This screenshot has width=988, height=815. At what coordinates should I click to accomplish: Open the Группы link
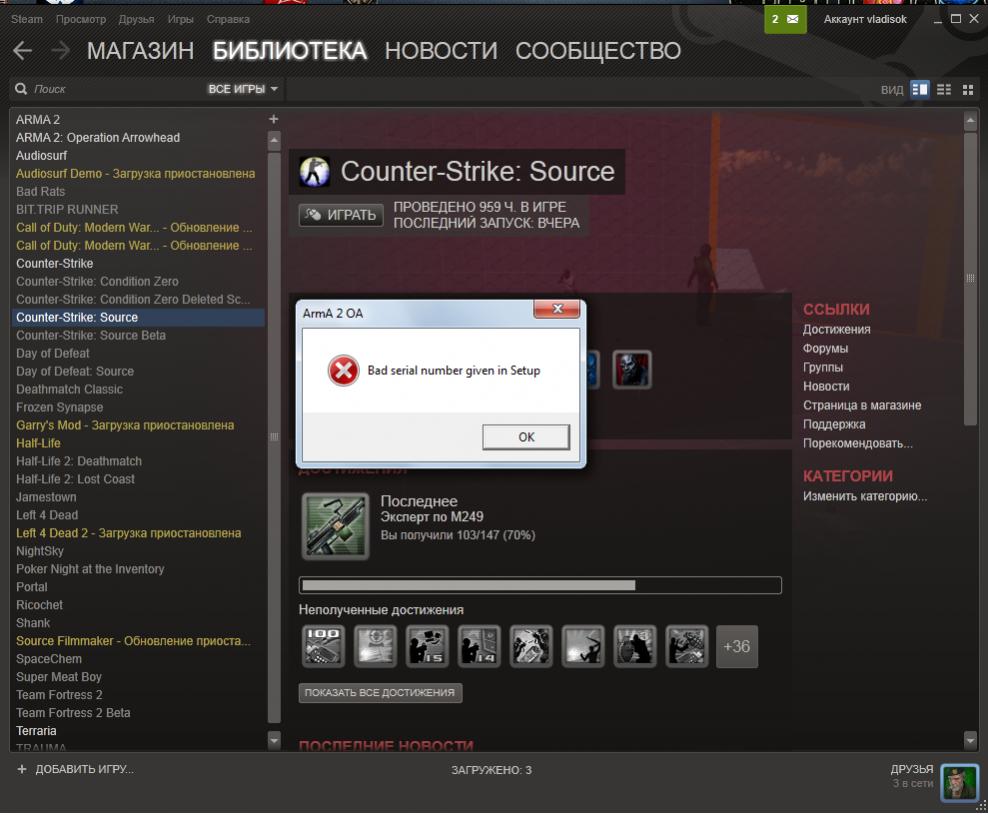pos(823,367)
